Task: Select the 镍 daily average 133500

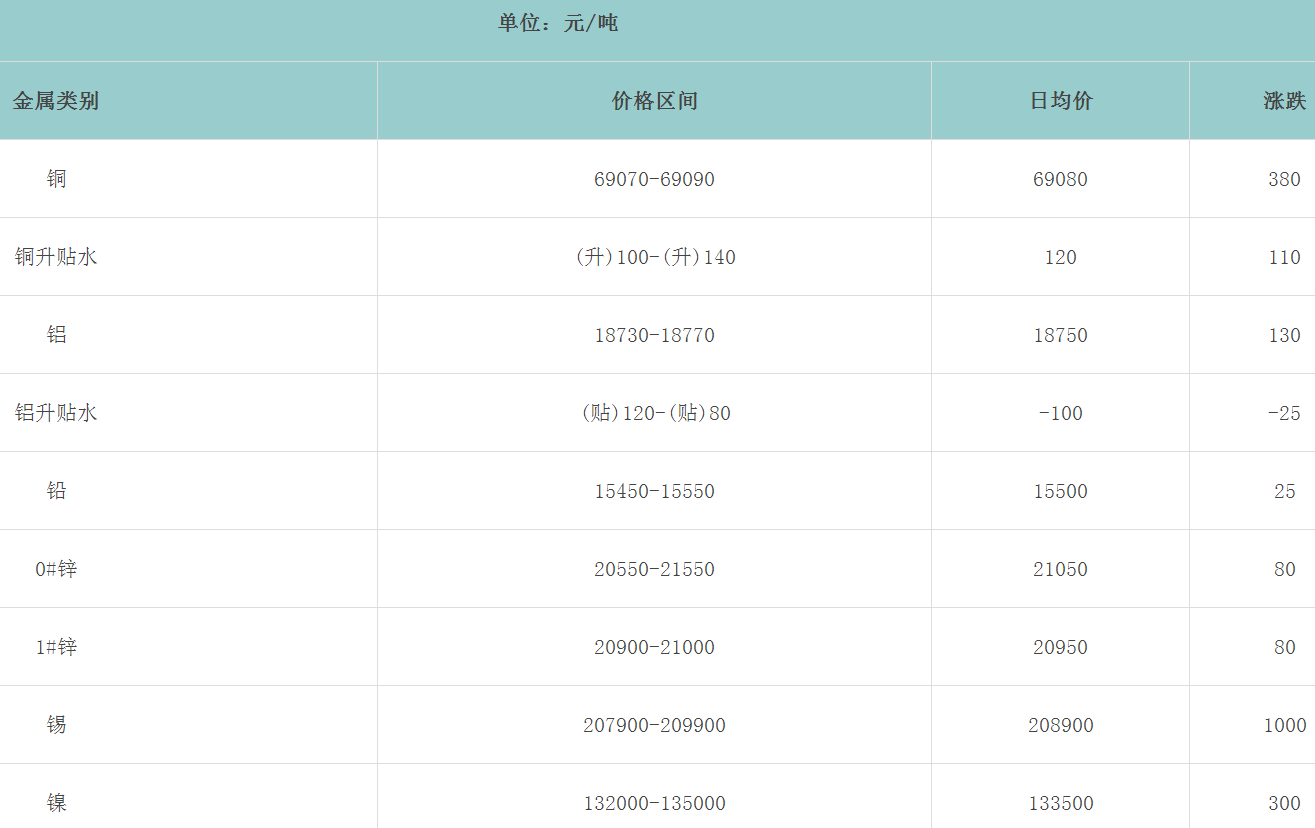Action: [1060, 804]
